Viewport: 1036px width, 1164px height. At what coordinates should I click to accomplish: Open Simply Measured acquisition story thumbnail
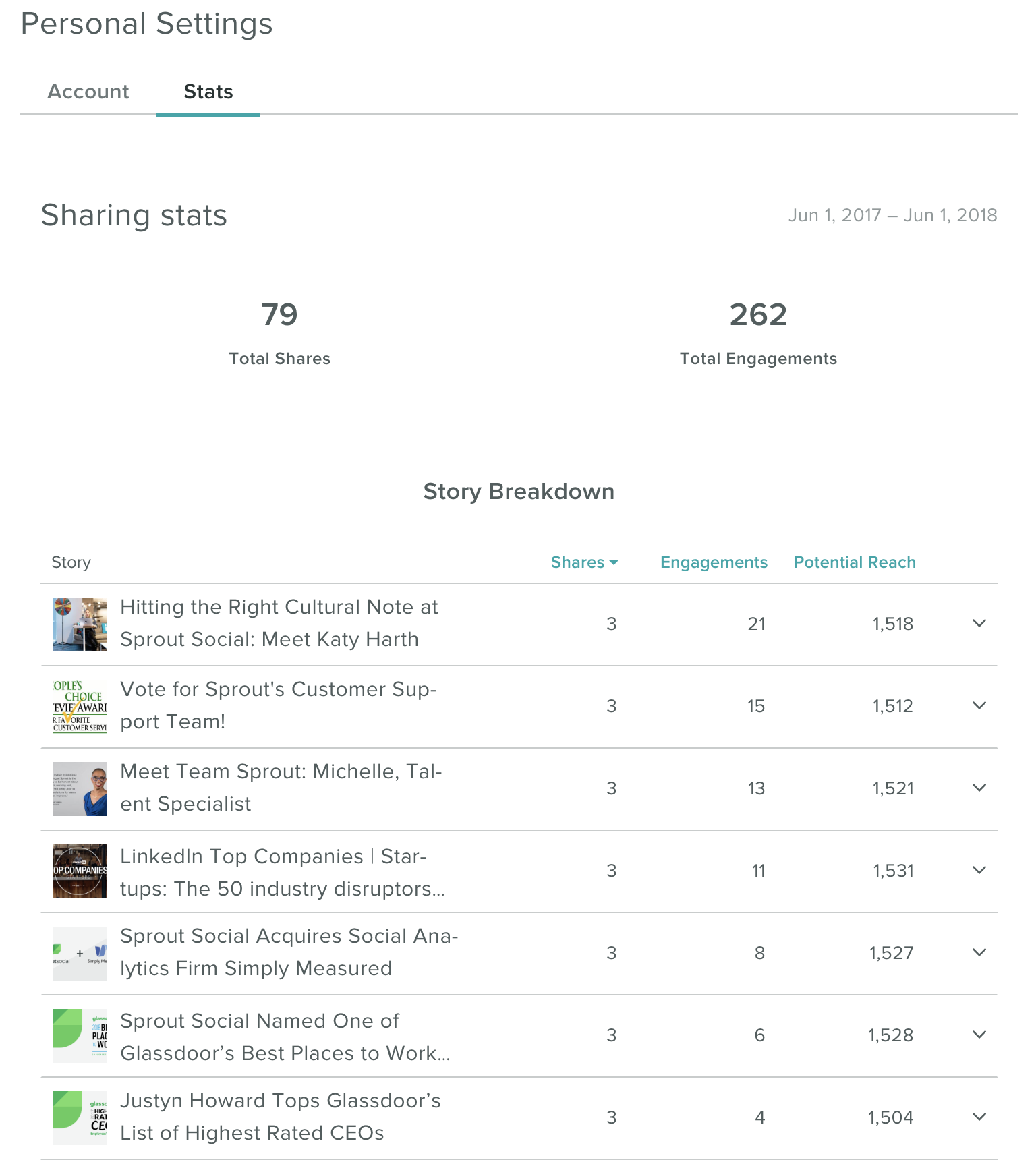(80, 954)
